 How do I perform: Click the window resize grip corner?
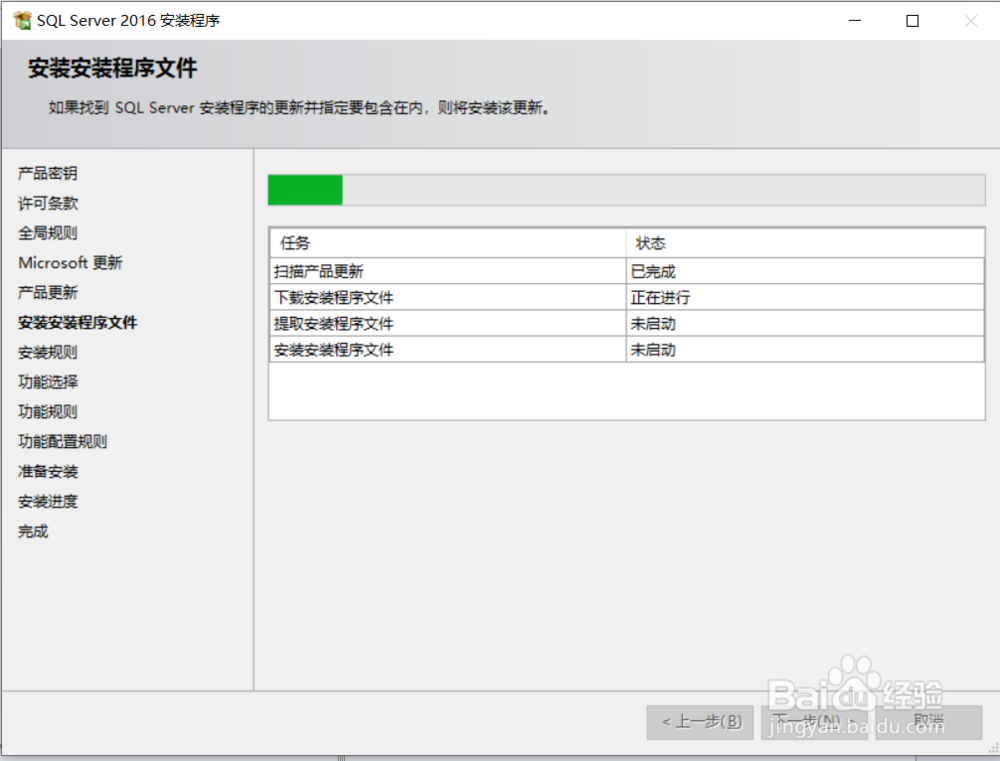tap(993, 748)
